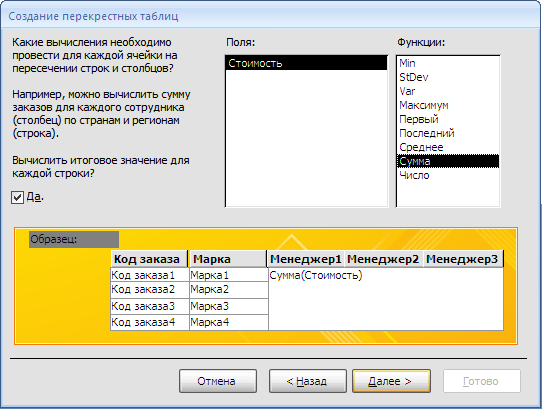Click the "Сумма(Стоимость)" sample cell
The width and height of the screenshot is (542, 409).
pyautogui.click(x=316, y=275)
